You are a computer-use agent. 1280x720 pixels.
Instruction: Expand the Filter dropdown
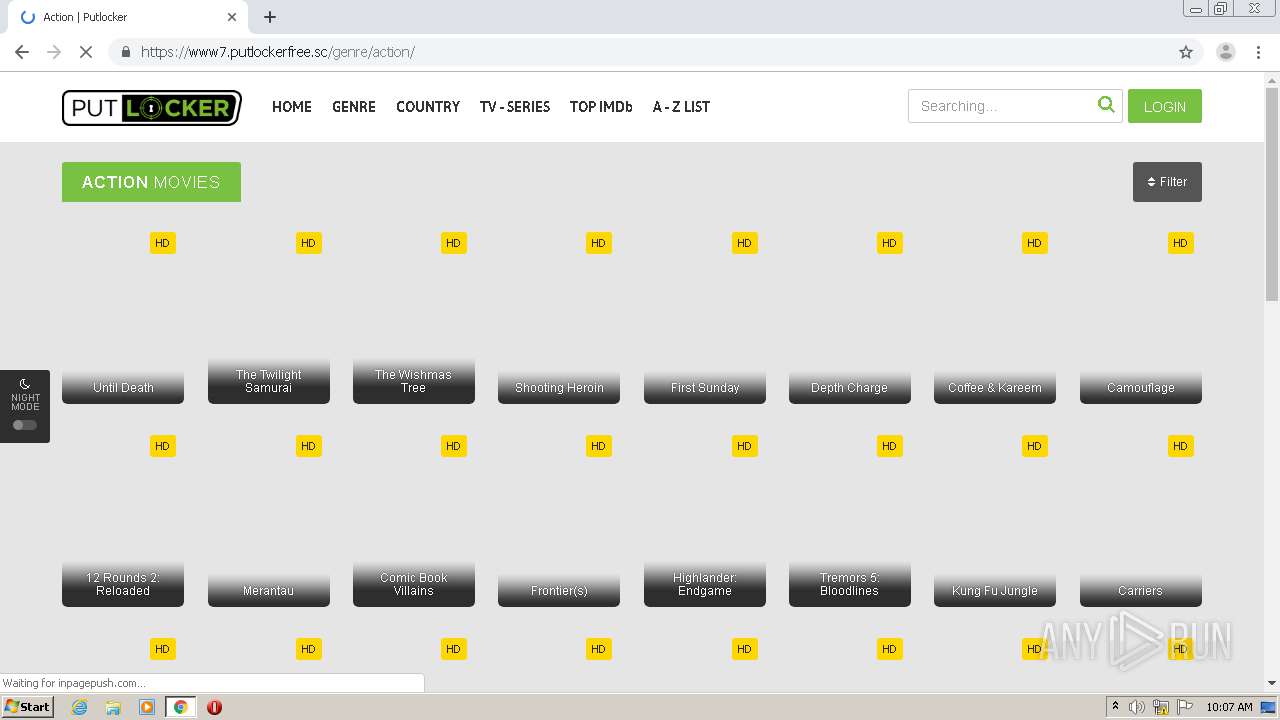(1167, 182)
